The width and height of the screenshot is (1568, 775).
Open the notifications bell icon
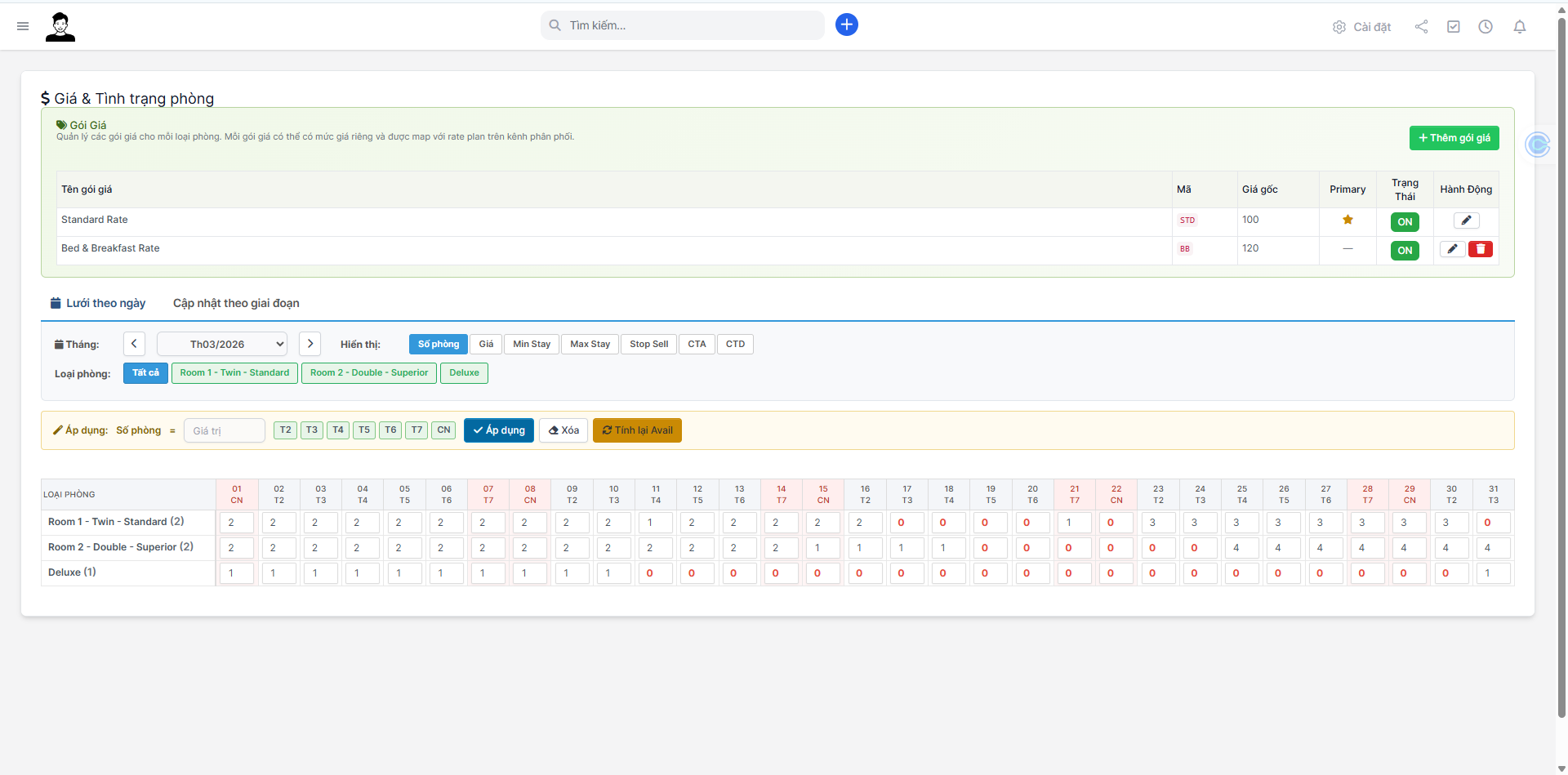click(x=1519, y=27)
